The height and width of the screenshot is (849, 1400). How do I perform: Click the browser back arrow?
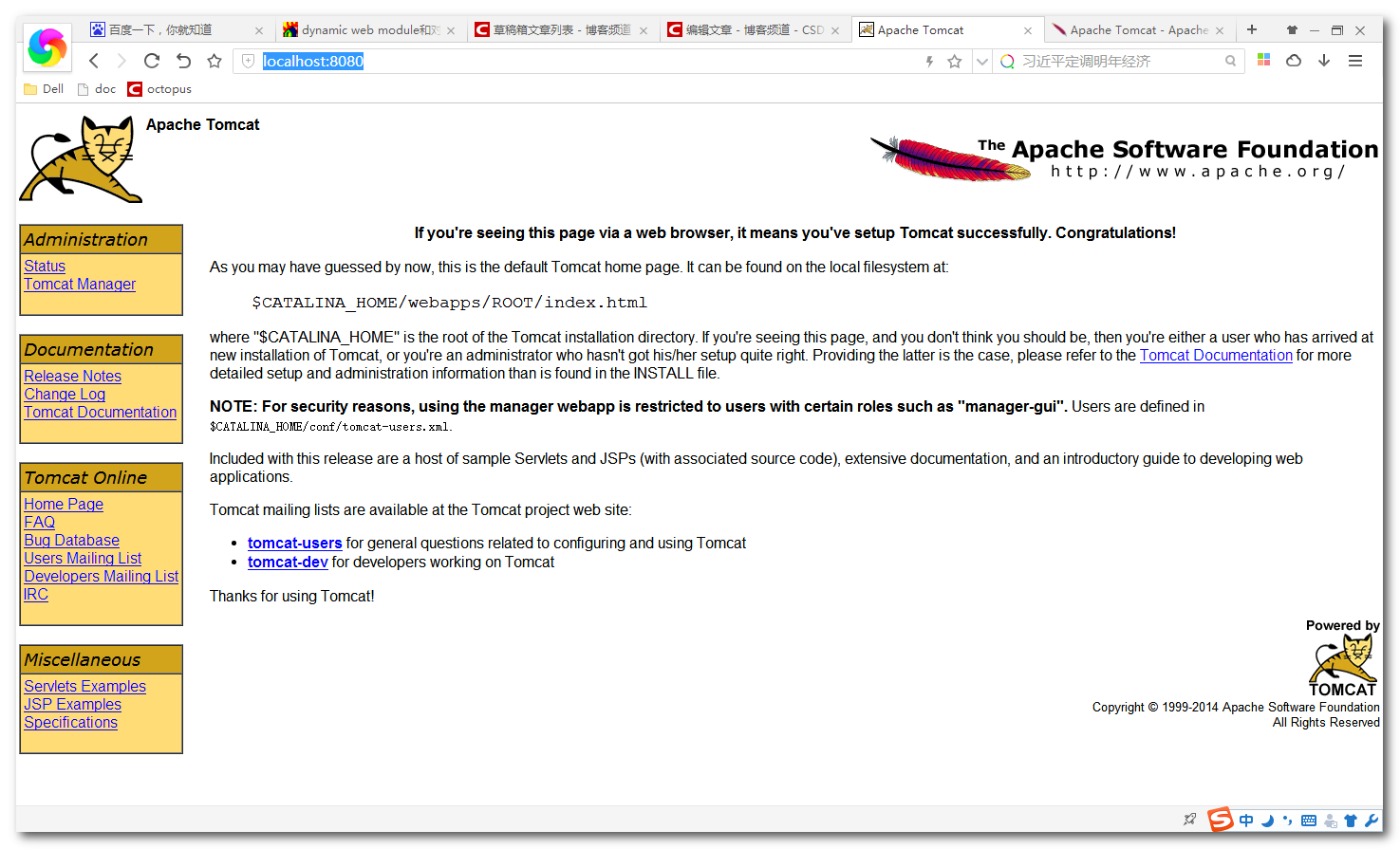click(94, 61)
